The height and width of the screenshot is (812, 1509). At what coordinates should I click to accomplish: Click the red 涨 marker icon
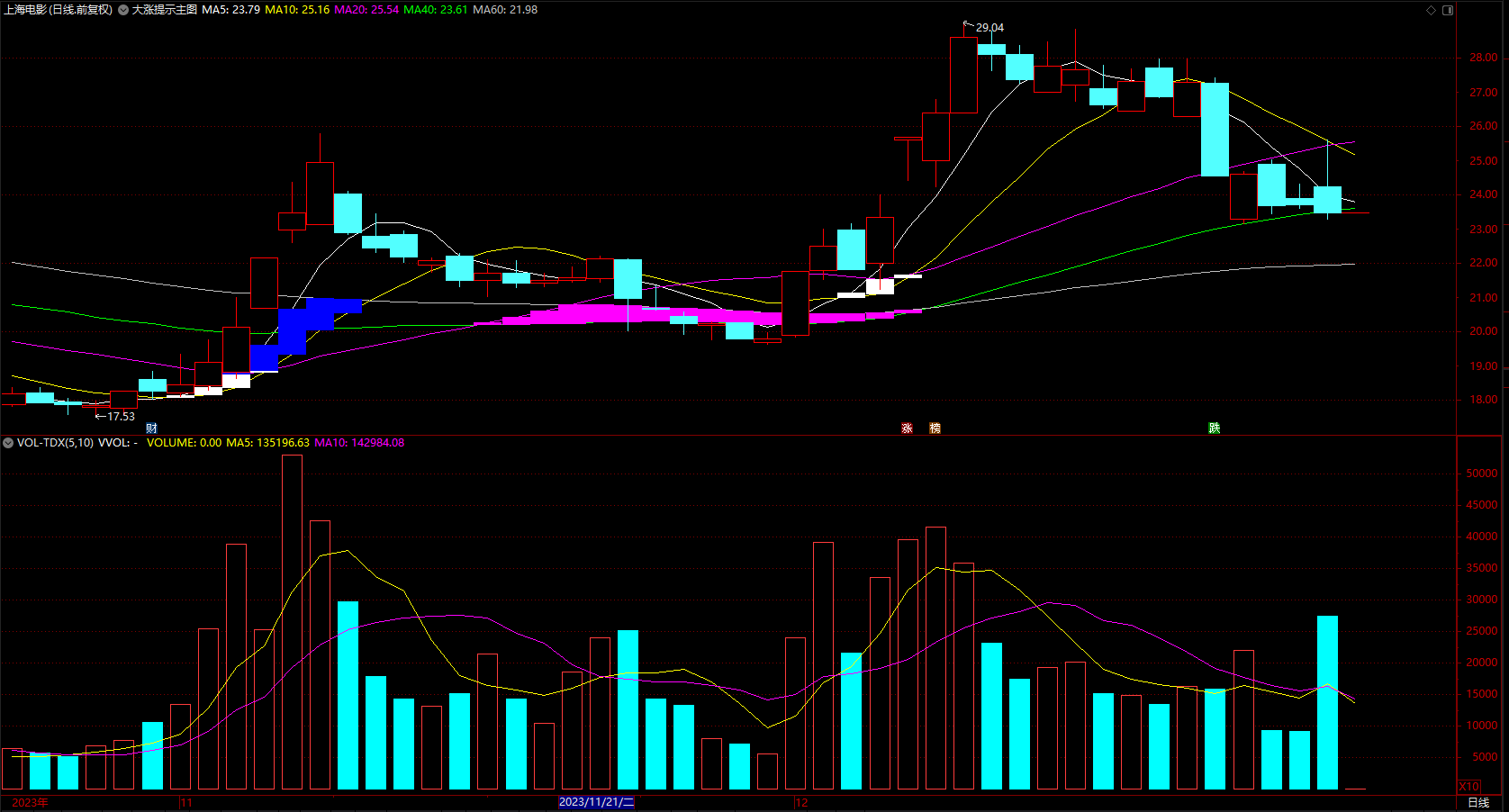pyautogui.click(x=907, y=429)
